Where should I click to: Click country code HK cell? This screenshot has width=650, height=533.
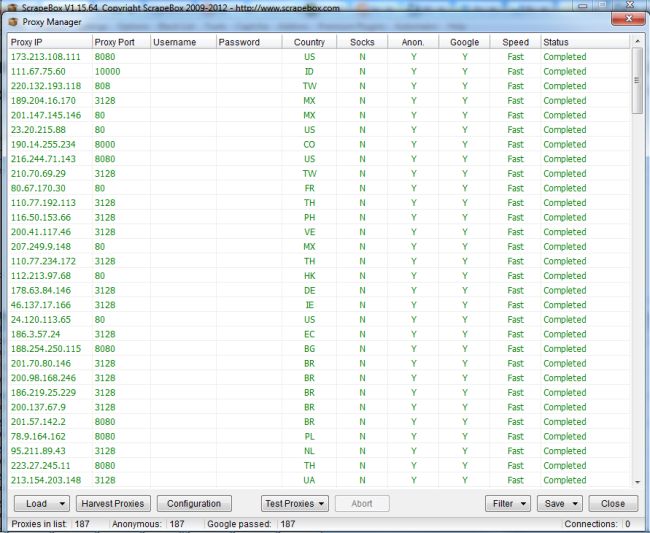309,276
